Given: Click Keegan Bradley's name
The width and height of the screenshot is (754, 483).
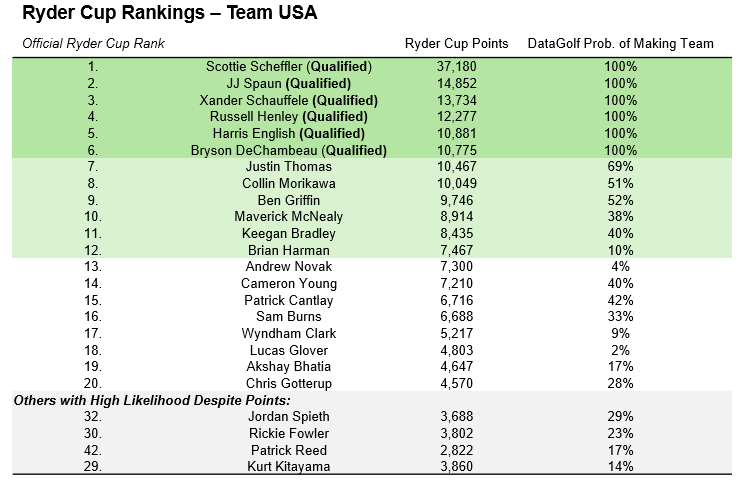Looking at the screenshot, I should (289, 234).
